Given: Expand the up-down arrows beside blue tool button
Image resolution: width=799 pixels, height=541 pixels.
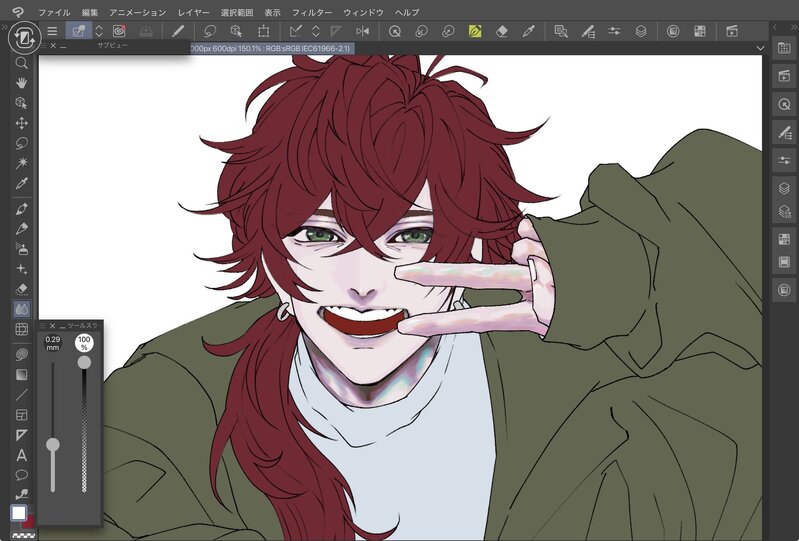Looking at the screenshot, I should tap(99, 31).
